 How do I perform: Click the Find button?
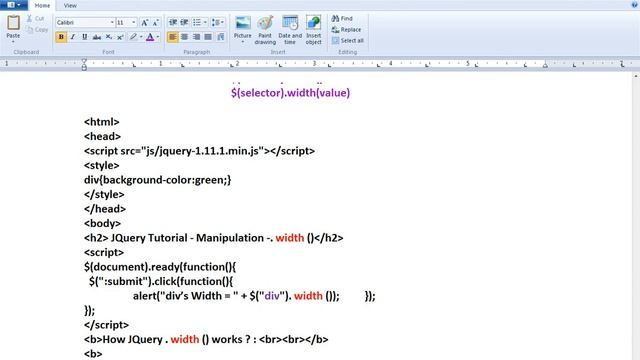pyautogui.click(x=342, y=18)
